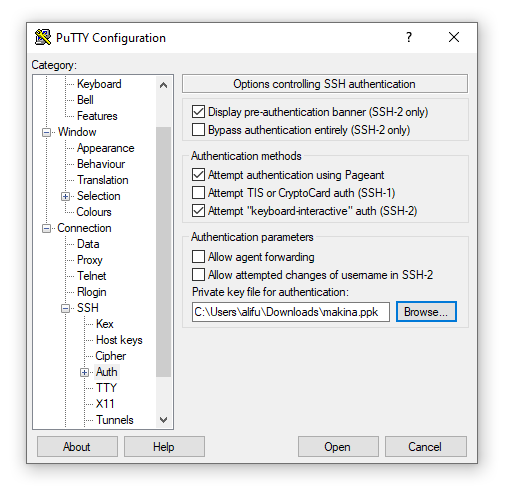511x492 pixels.
Task: Collapse the Connection tree node
Action: pyautogui.click(x=46, y=228)
